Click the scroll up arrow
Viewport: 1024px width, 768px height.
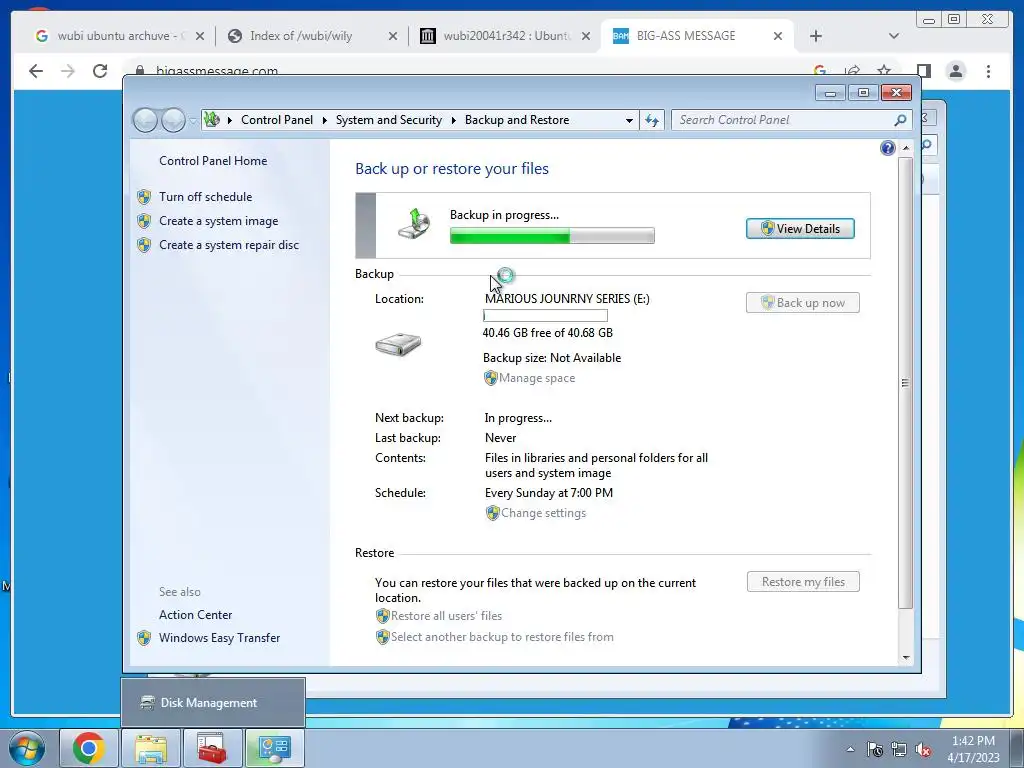click(x=906, y=148)
